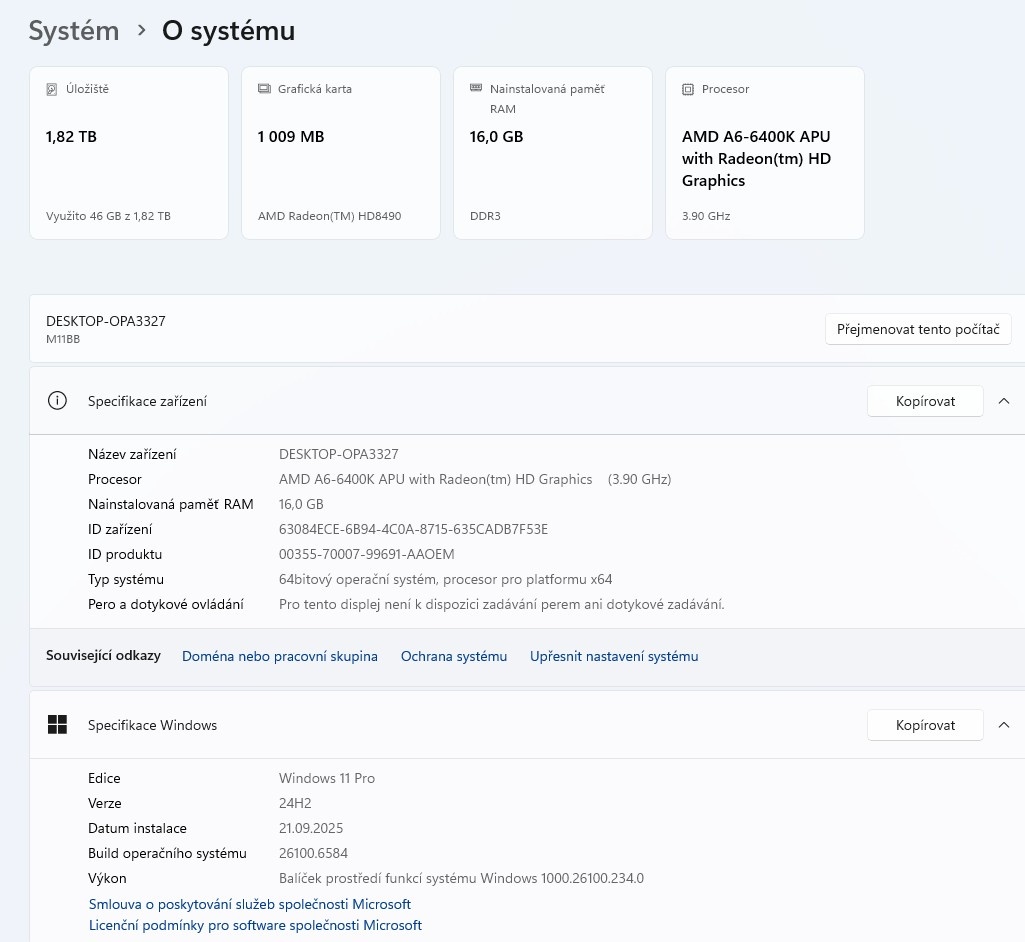Copy device specs with Kopírovat button

pos(925,401)
